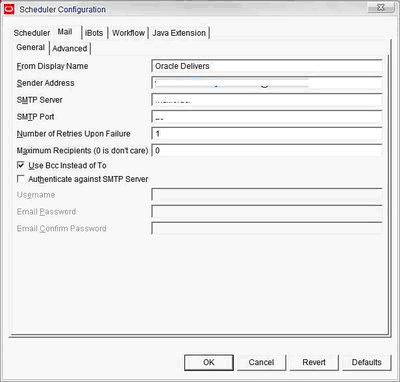Viewport: 400px width, 382px height.
Task: Click the Sender Address label
Action: 45,83
